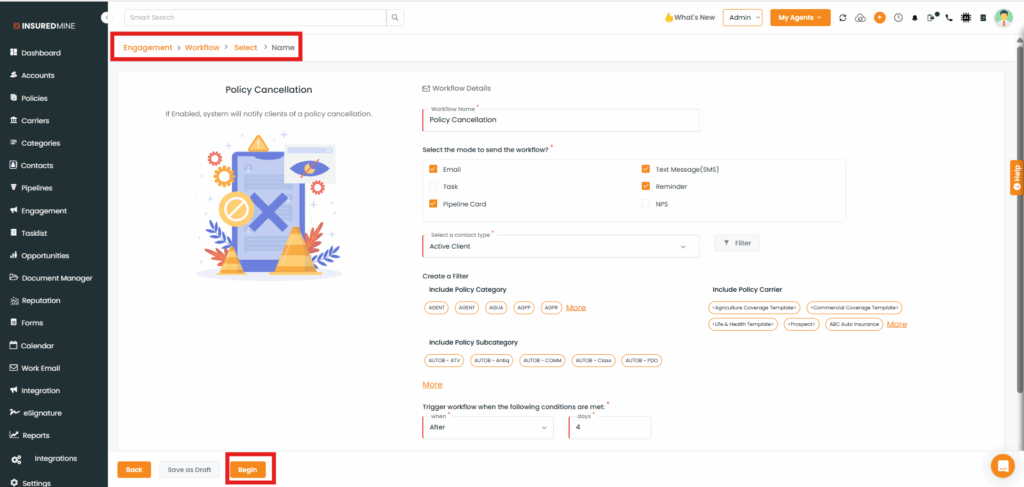This screenshot has height=487, width=1024.
Task: Enable the Task mode checkbox
Action: pyautogui.click(x=433, y=186)
